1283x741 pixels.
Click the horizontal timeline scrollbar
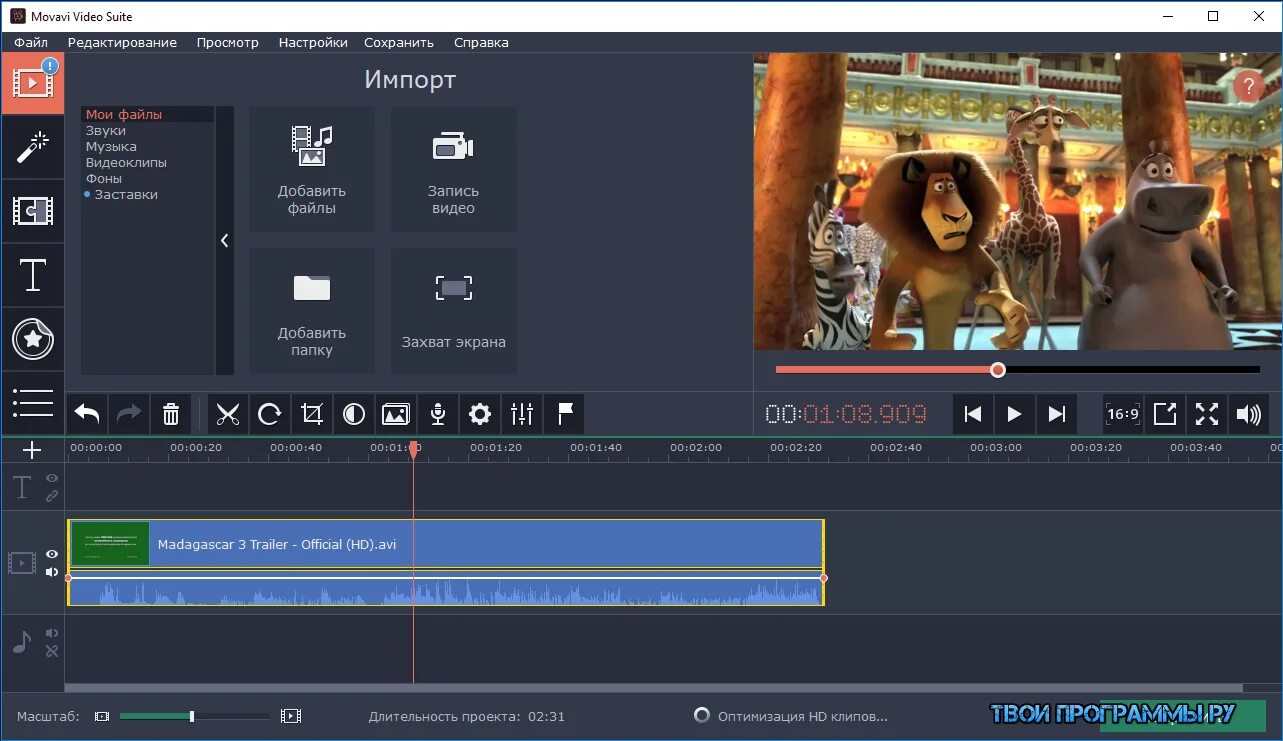[x=654, y=688]
